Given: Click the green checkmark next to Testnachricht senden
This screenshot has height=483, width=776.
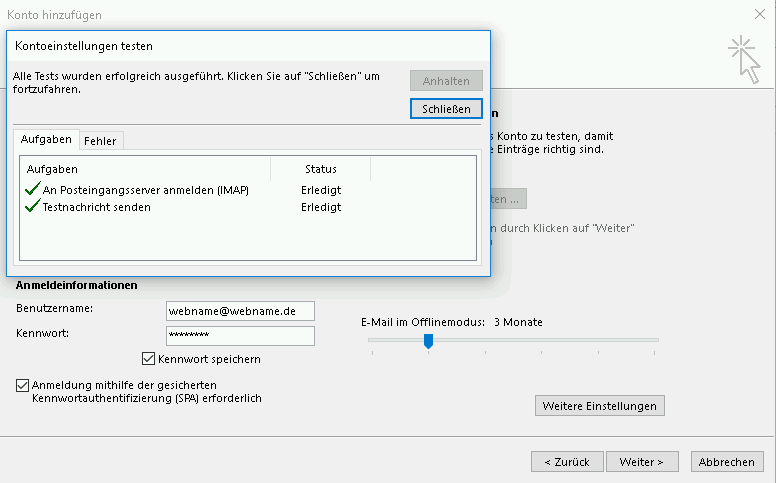Looking at the screenshot, I should tap(32, 205).
